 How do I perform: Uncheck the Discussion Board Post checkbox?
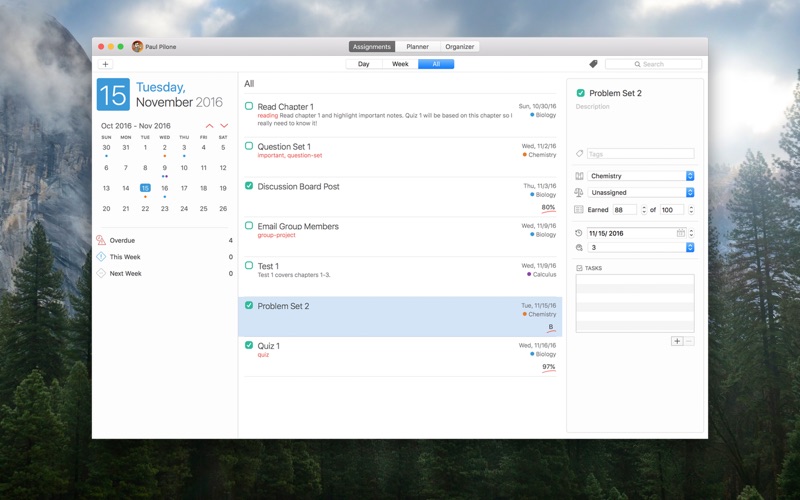[x=249, y=186]
